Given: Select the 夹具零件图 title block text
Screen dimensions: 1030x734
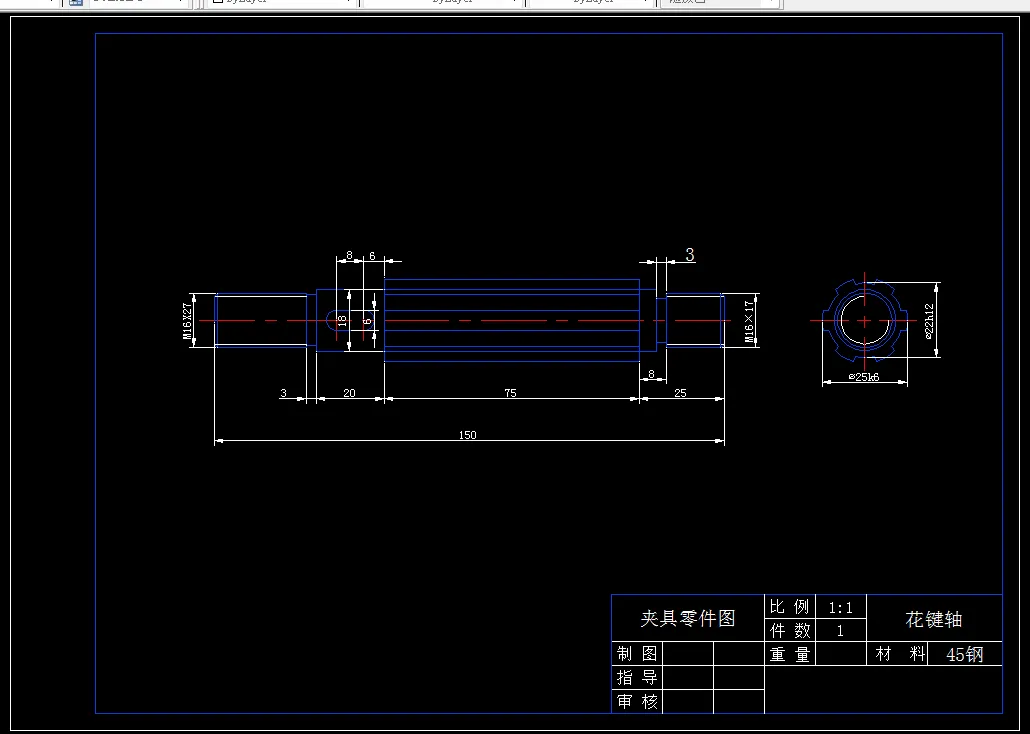Looking at the screenshot, I should (x=688, y=618).
